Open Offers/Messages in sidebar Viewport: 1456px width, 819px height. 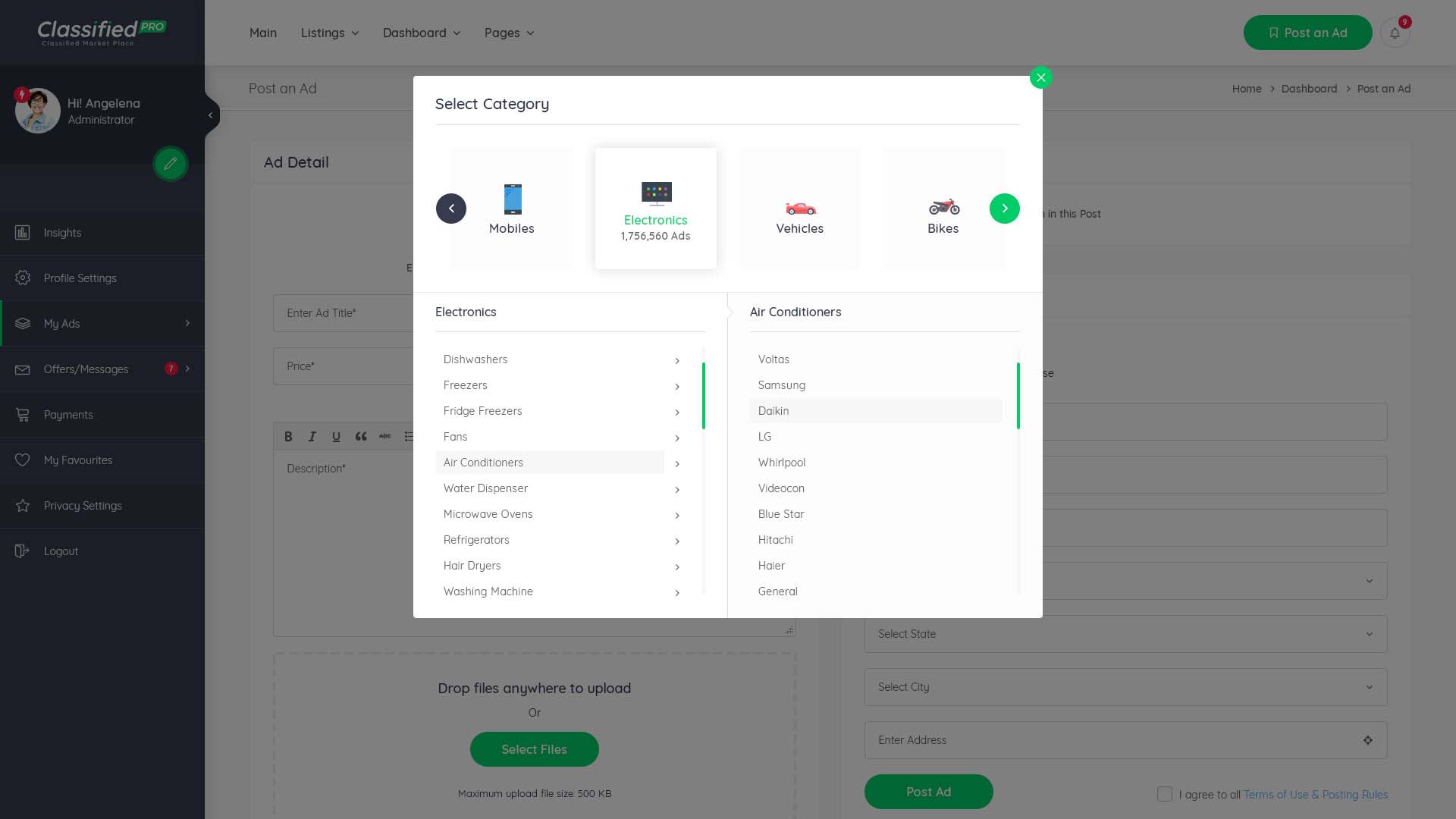[86, 369]
